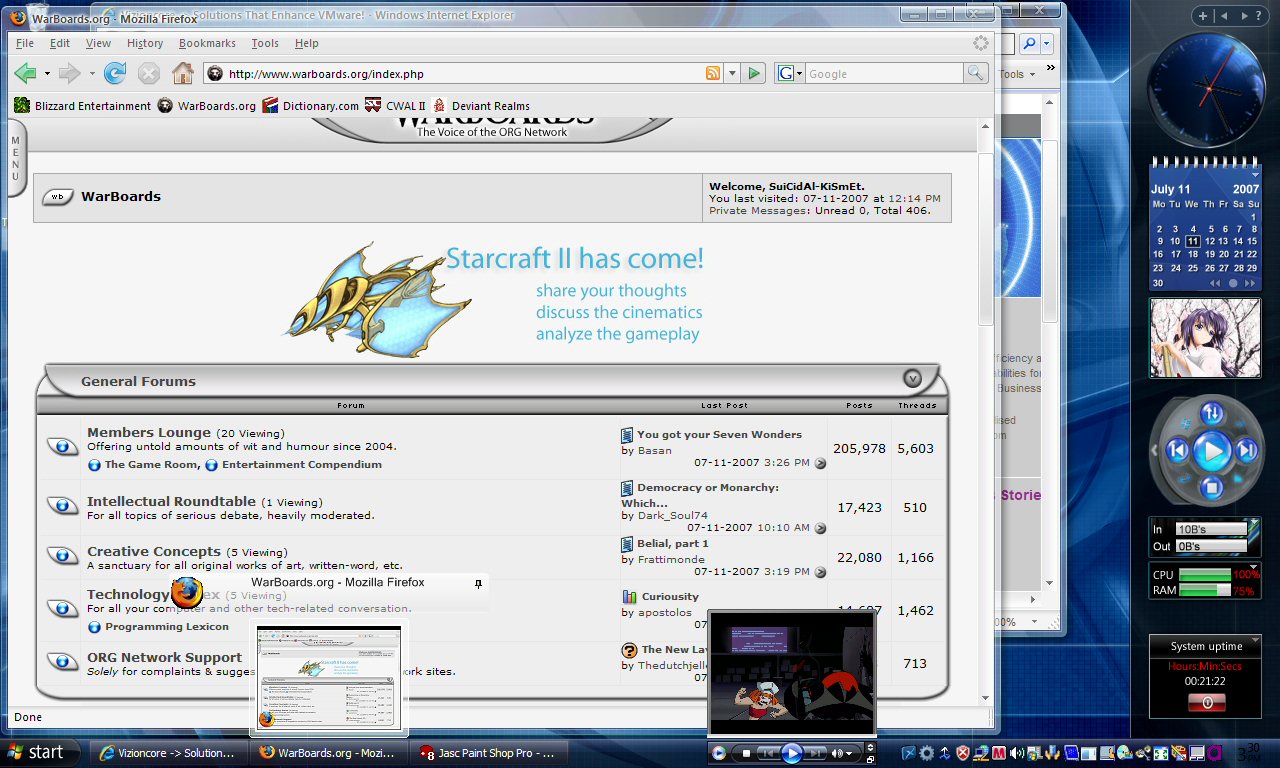Reload the page with the Refresh icon
This screenshot has width=1280, height=768.
pos(115,73)
